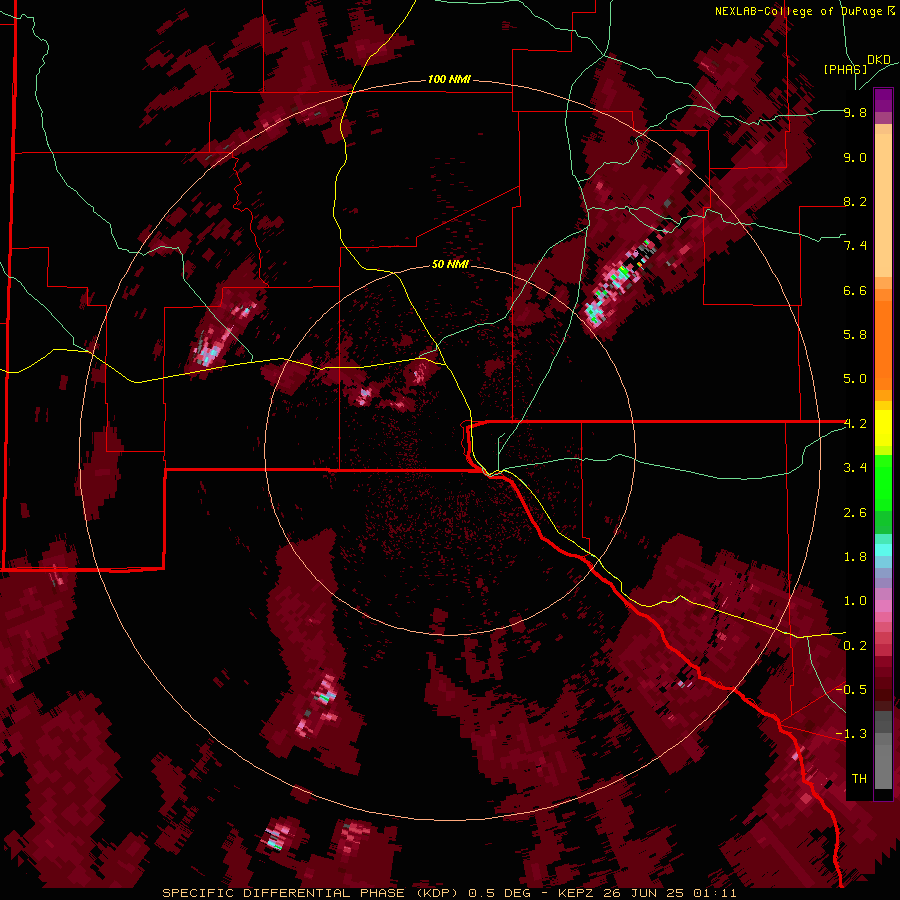This screenshot has height=900, width=900.
Task: Click the 4.2 value on color scale
Action: coord(855,424)
